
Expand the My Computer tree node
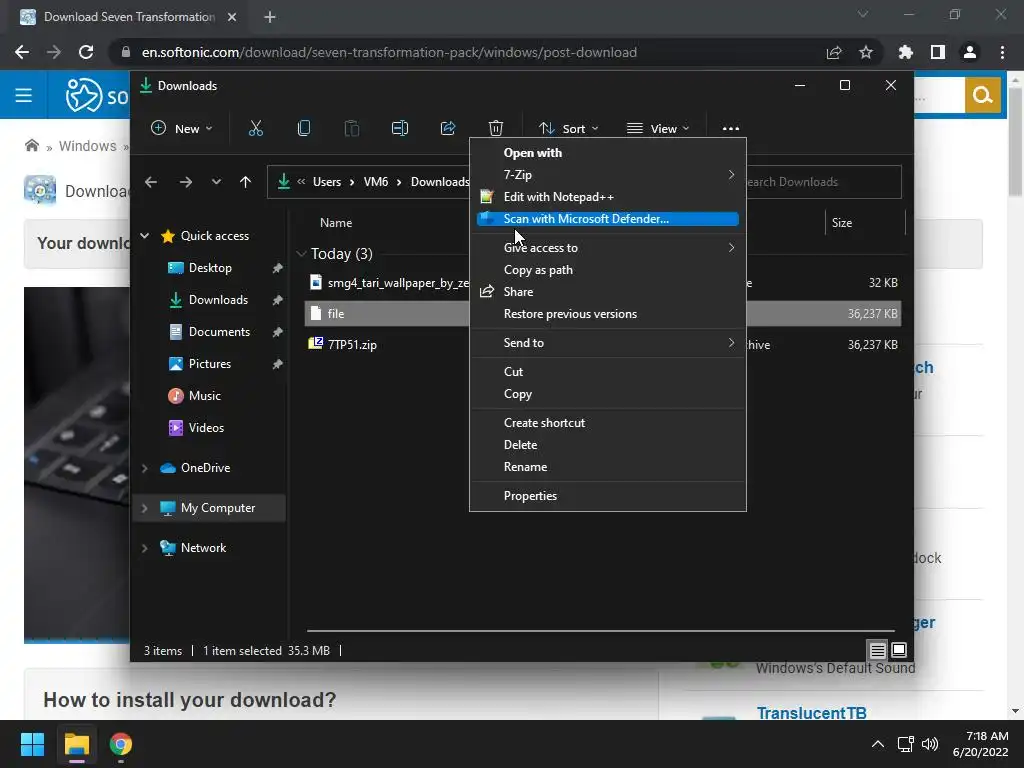point(144,508)
